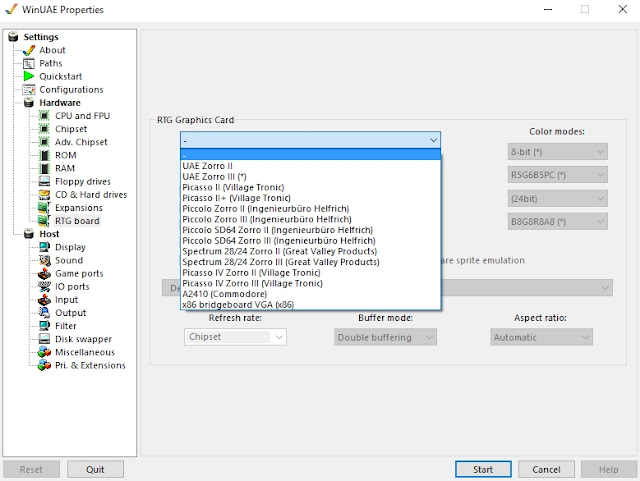Open the Aspect ratio Automatic dropdown

tap(541, 337)
